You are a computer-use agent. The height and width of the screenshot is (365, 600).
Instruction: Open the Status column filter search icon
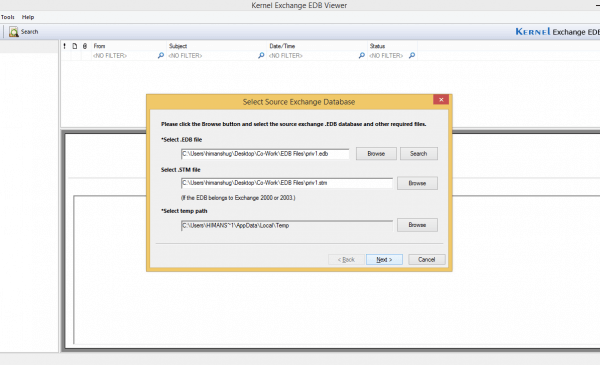tap(412, 55)
